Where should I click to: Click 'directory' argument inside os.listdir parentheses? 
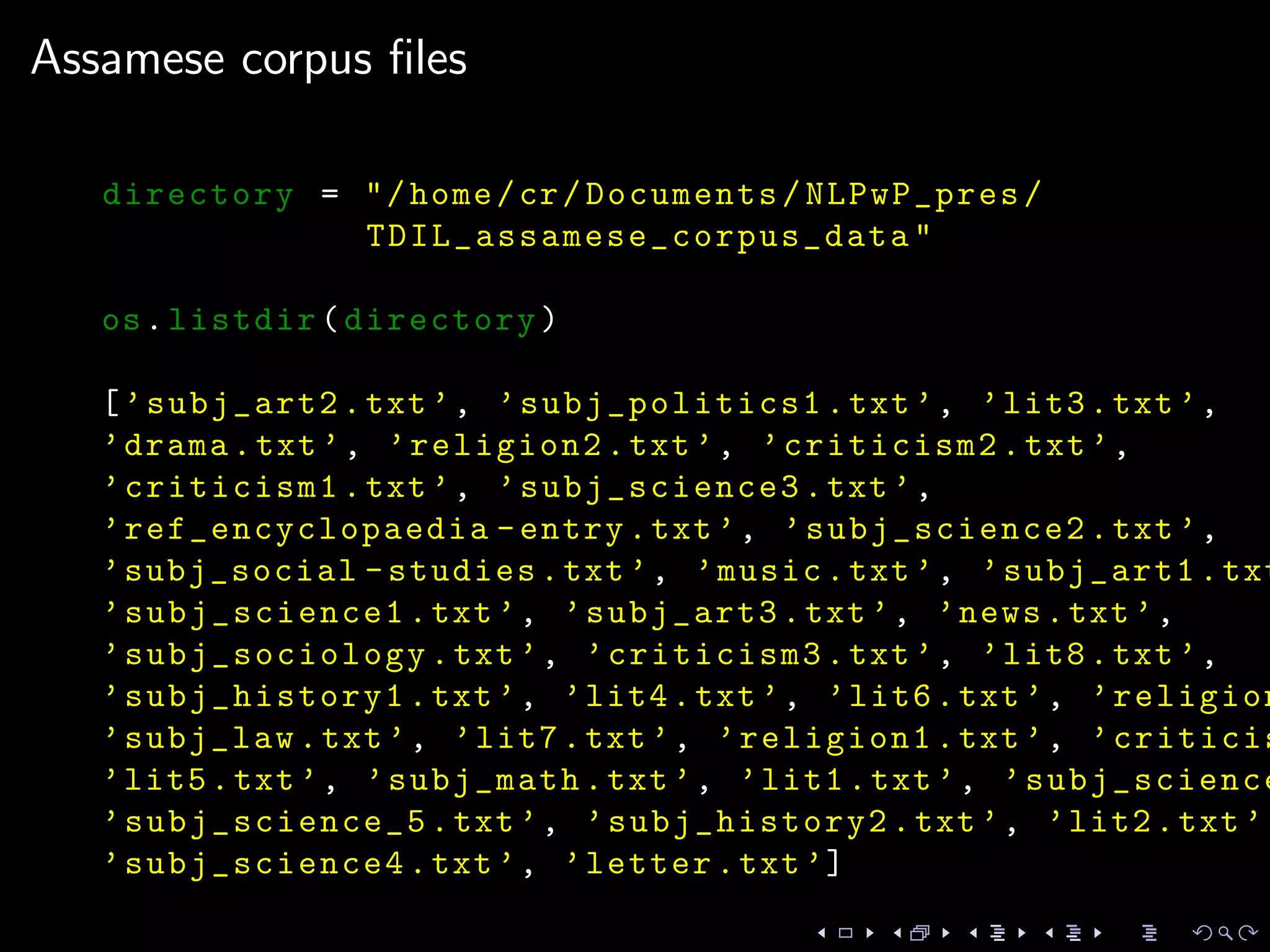pos(439,322)
